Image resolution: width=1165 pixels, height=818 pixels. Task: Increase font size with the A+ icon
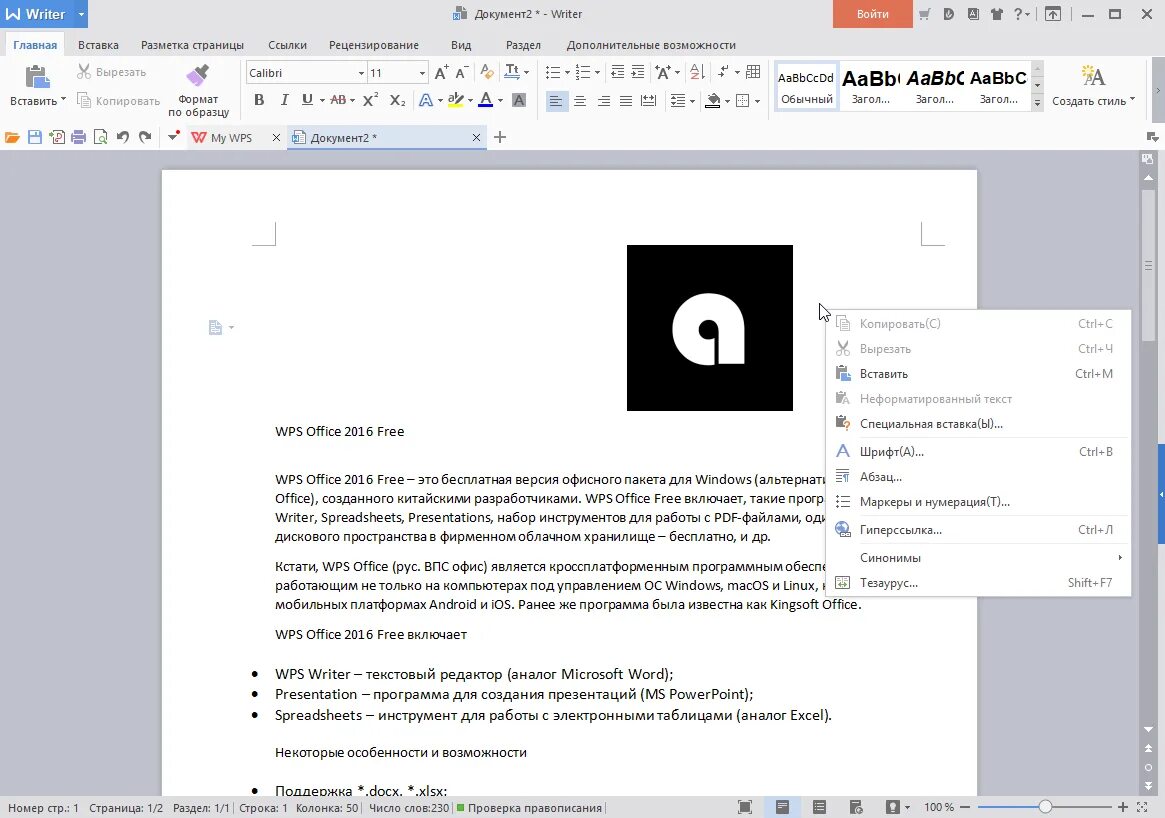click(441, 72)
